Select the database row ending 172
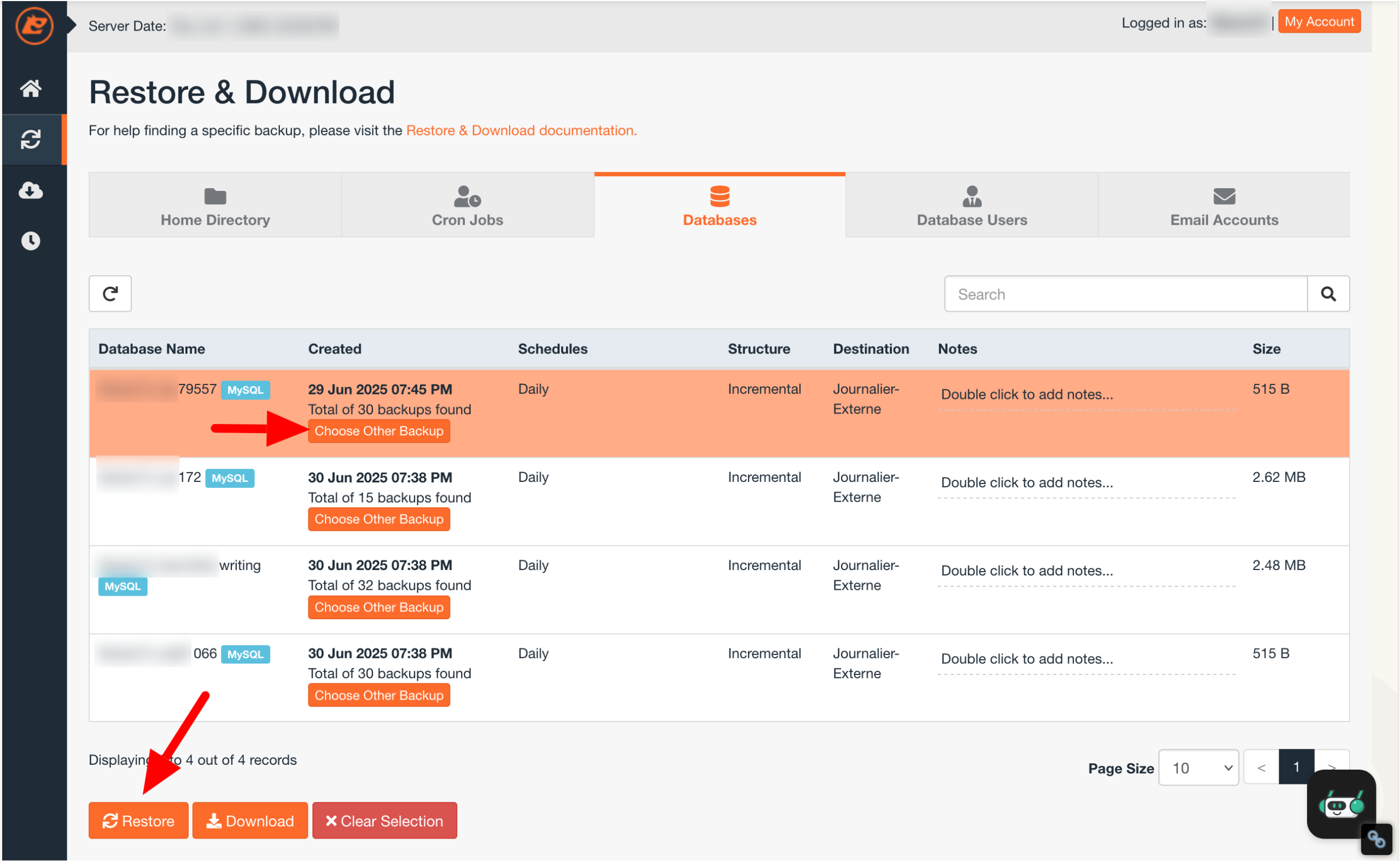The image size is (1400, 861). coord(719,502)
